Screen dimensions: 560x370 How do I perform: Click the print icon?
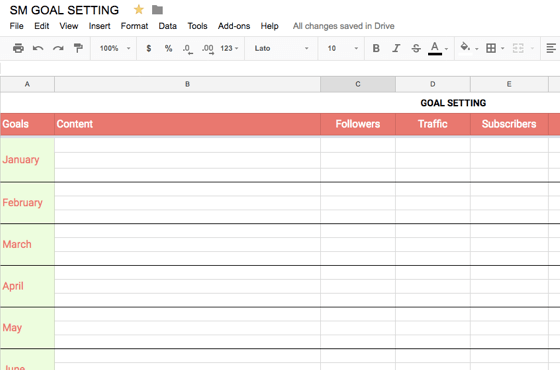click(x=18, y=48)
